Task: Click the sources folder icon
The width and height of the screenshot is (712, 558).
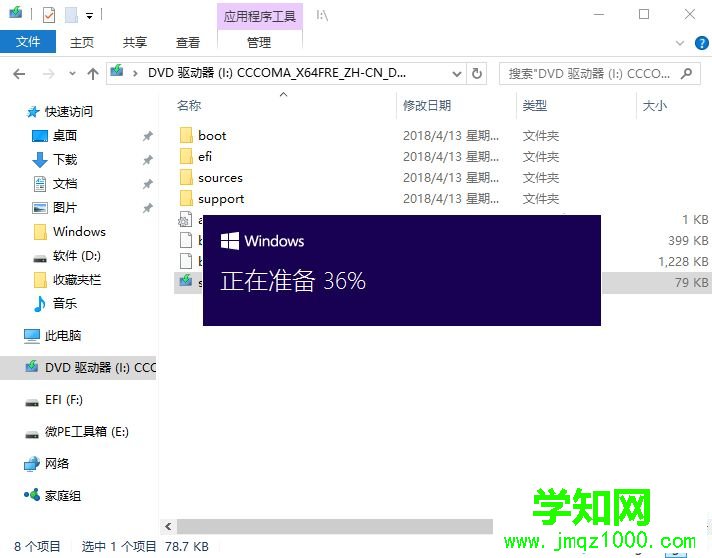Action: tap(186, 178)
